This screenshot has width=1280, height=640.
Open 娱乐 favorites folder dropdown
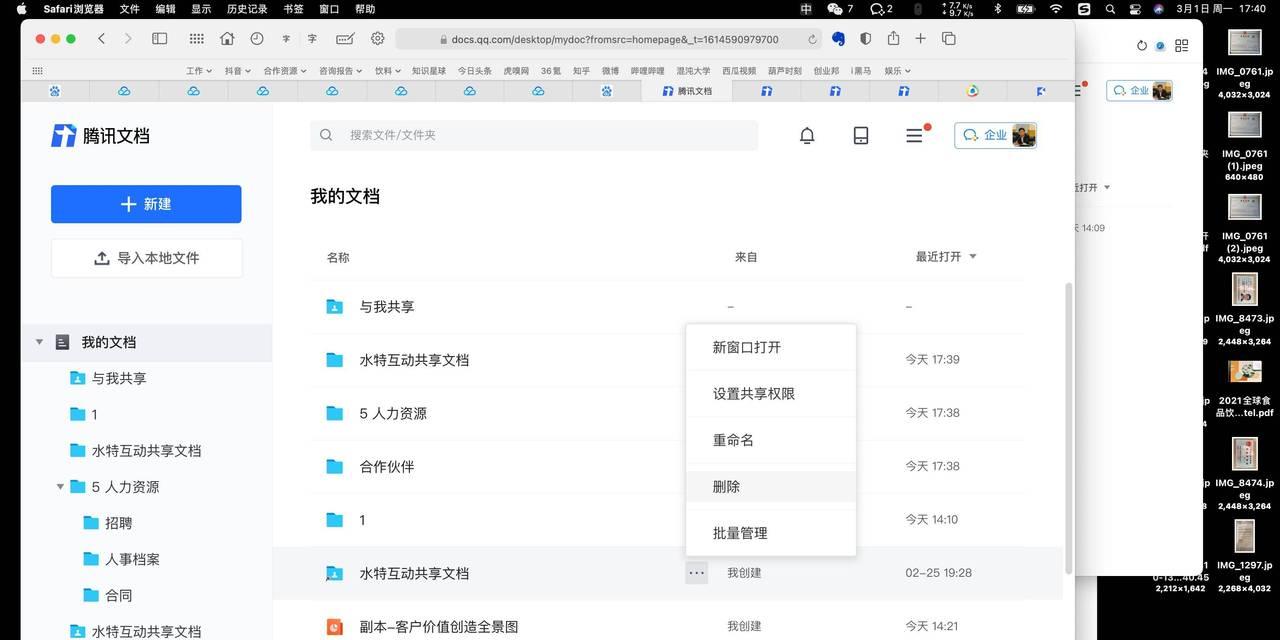click(897, 71)
